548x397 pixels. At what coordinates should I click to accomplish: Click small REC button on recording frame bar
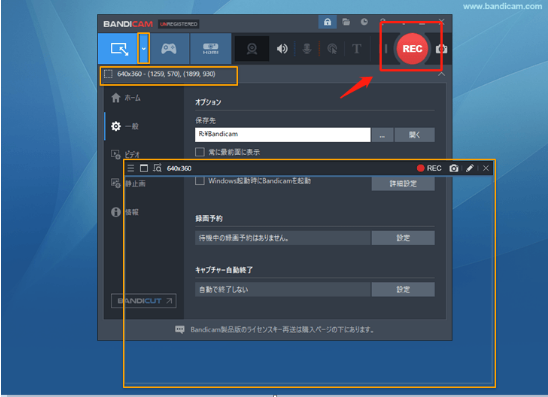pyautogui.click(x=429, y=168)
